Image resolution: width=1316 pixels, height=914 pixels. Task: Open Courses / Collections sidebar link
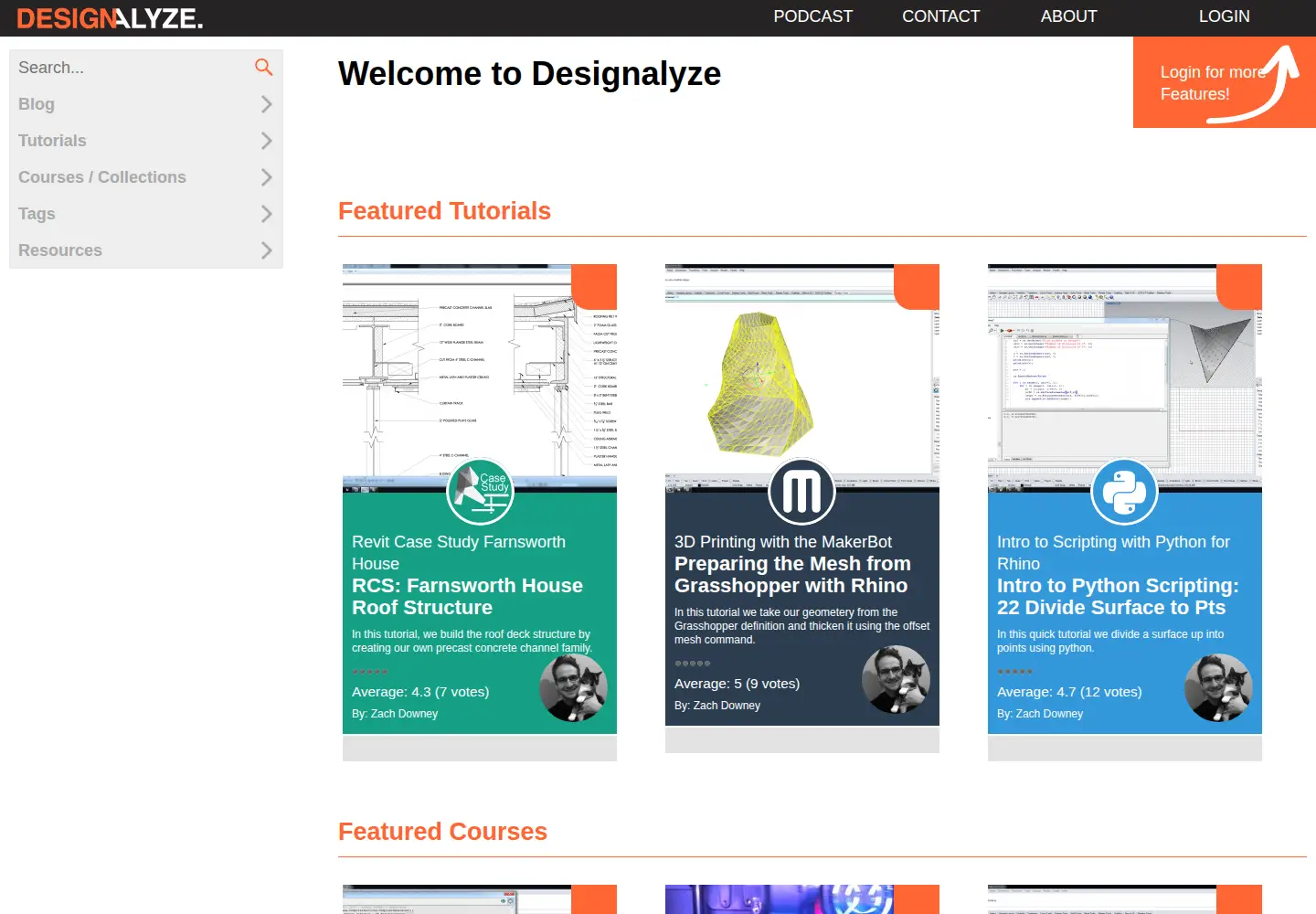click(x=102, y=177)
